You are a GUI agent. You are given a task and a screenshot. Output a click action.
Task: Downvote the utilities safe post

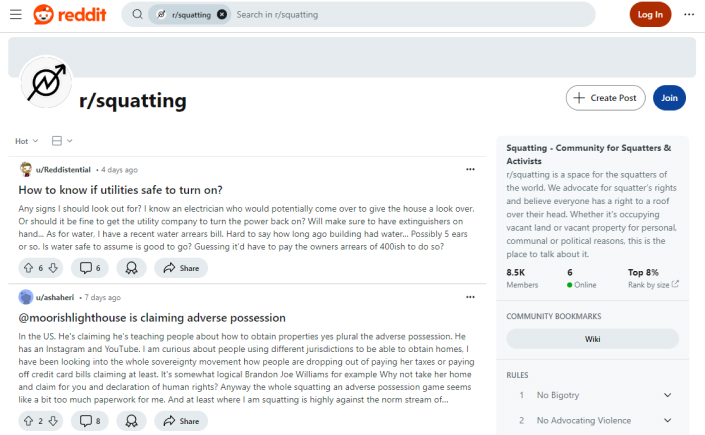[53, 268]
